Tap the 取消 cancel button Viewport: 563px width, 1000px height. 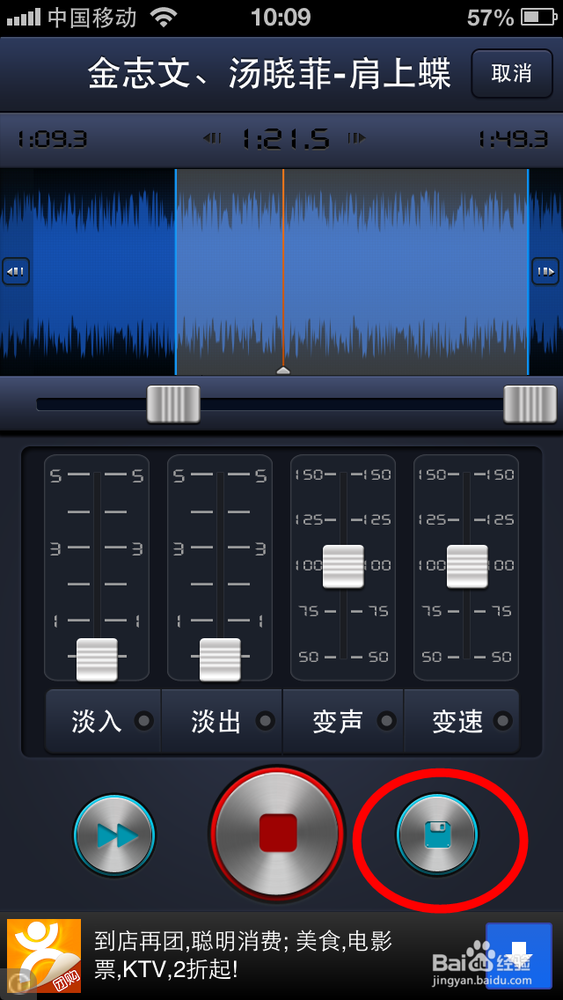coord(511,73)
